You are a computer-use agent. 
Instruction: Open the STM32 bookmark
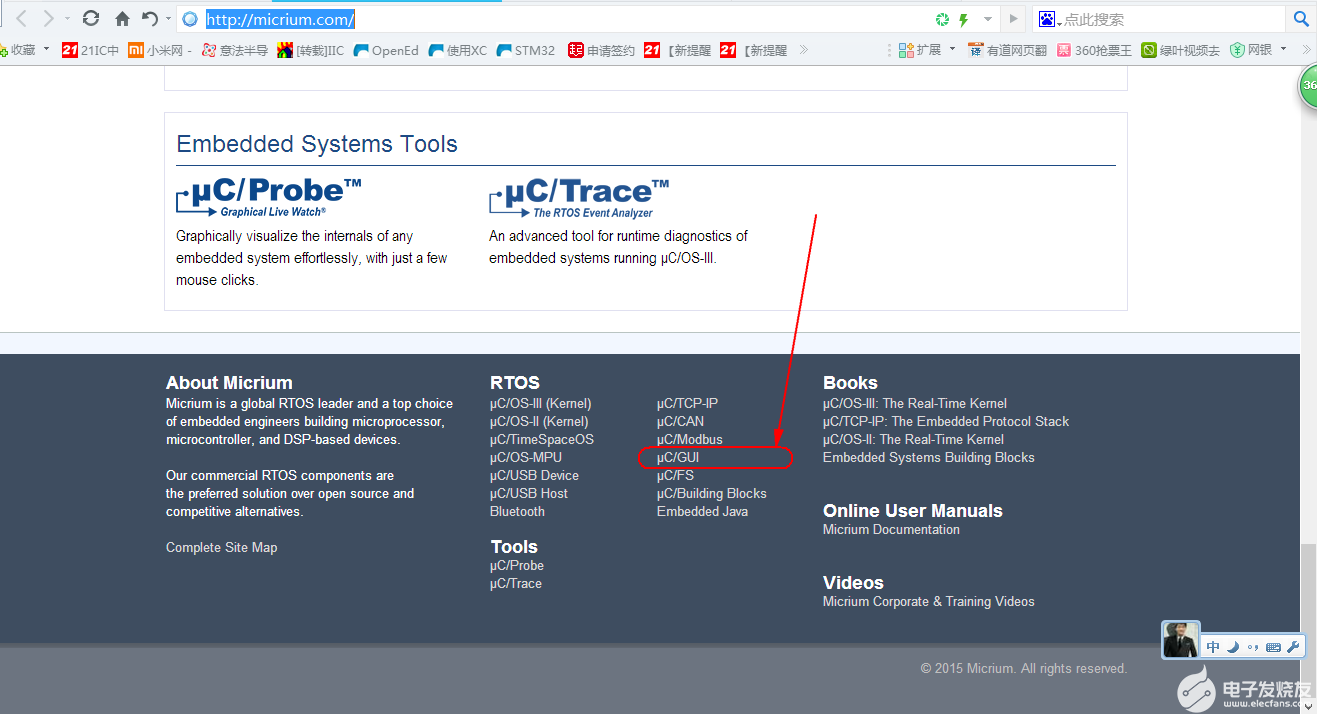pyautogui.click(x=525, y=50)
